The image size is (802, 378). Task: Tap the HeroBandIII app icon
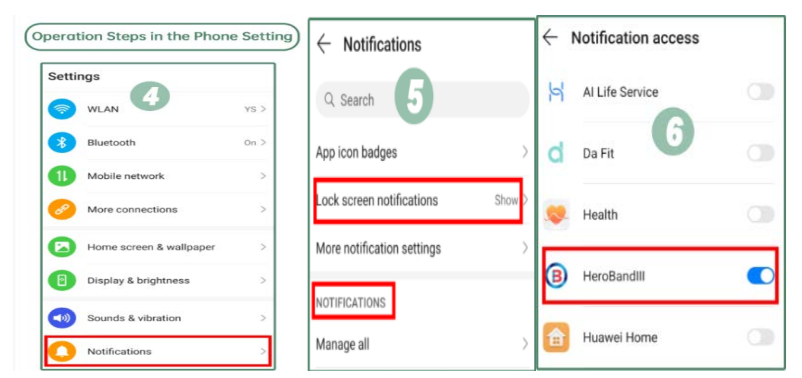pyautogui.click(x=556, y=277)
